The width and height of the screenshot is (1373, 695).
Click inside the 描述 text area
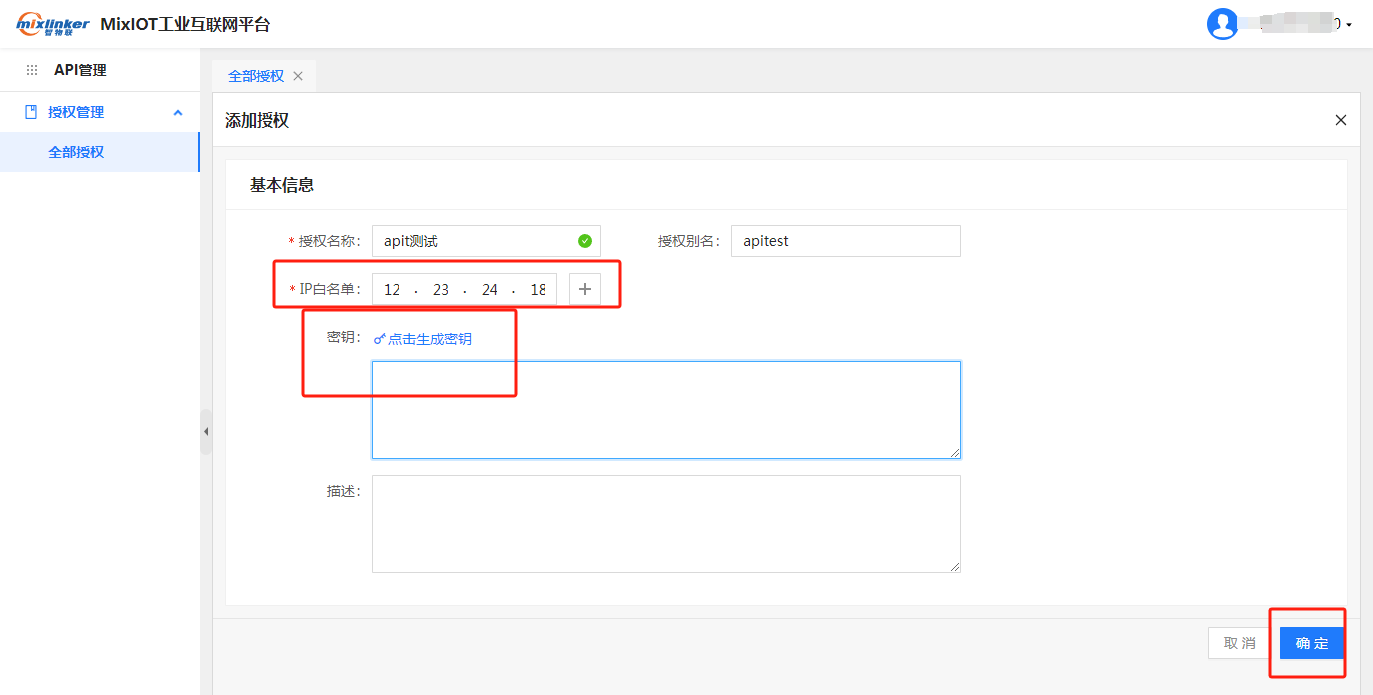(665, 523)
